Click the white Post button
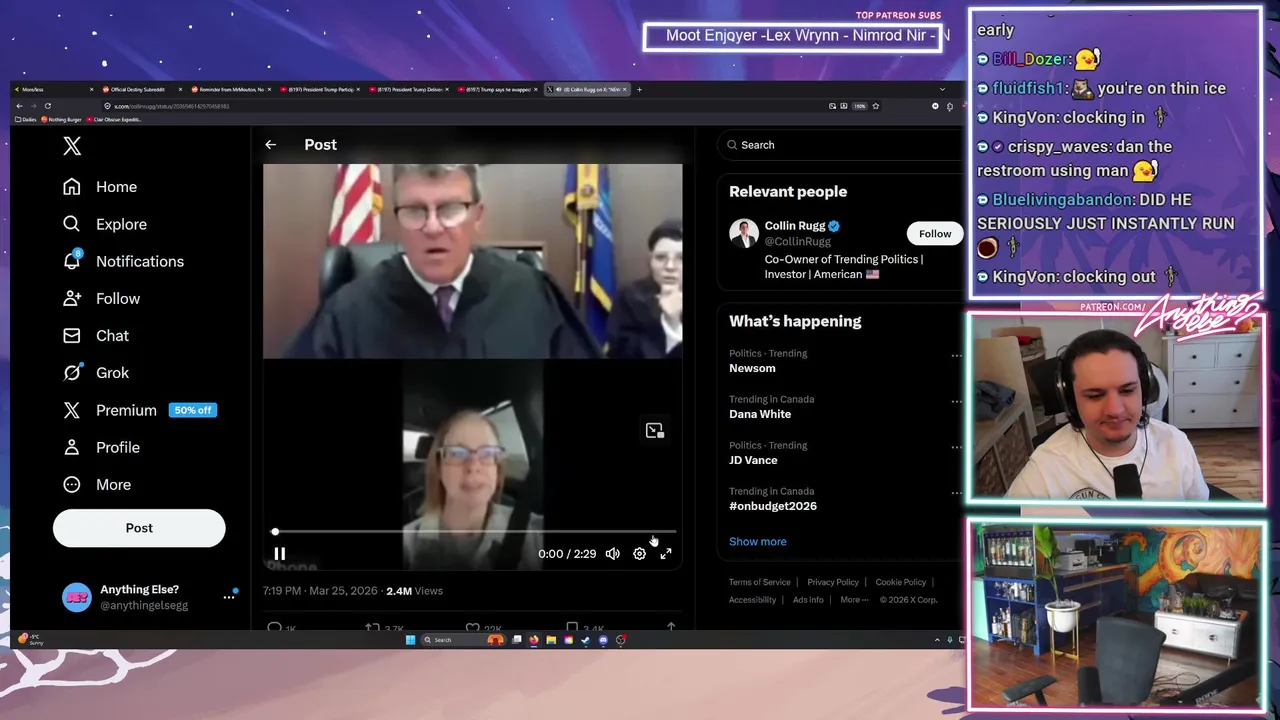 139,528
